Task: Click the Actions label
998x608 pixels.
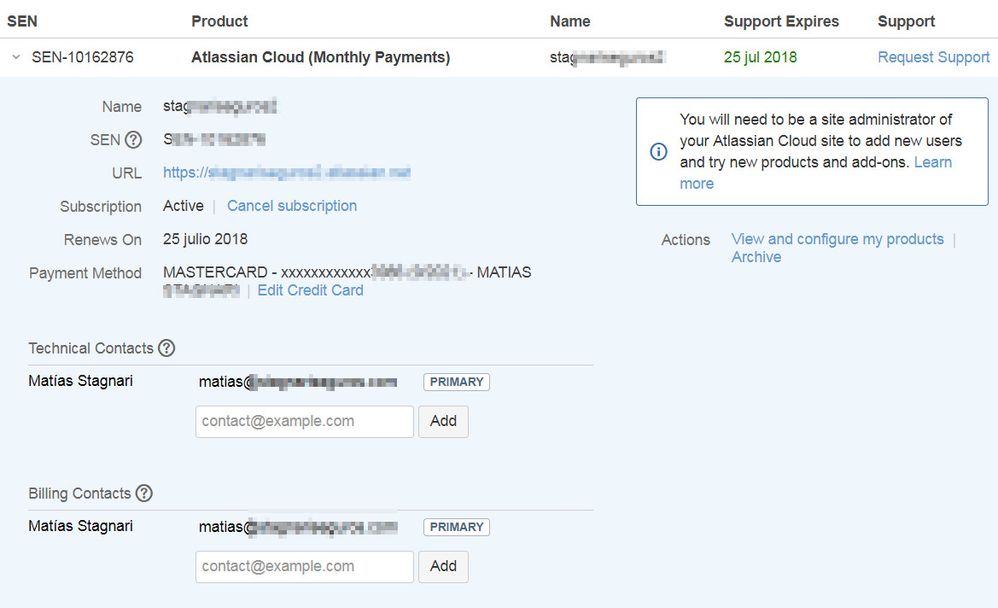Action: pos(685,240)
